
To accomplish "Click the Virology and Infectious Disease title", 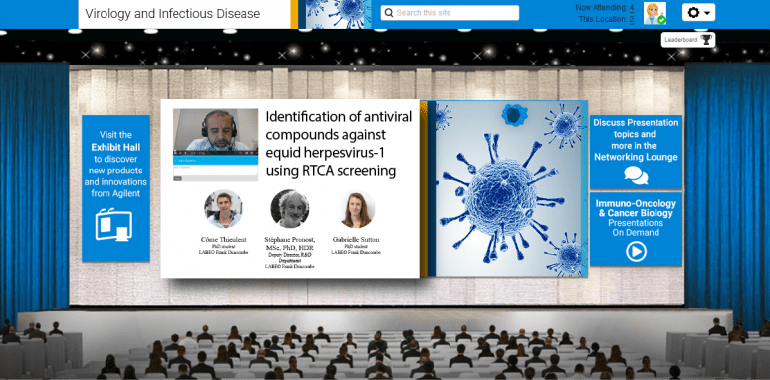I will (x=172, y=14).
